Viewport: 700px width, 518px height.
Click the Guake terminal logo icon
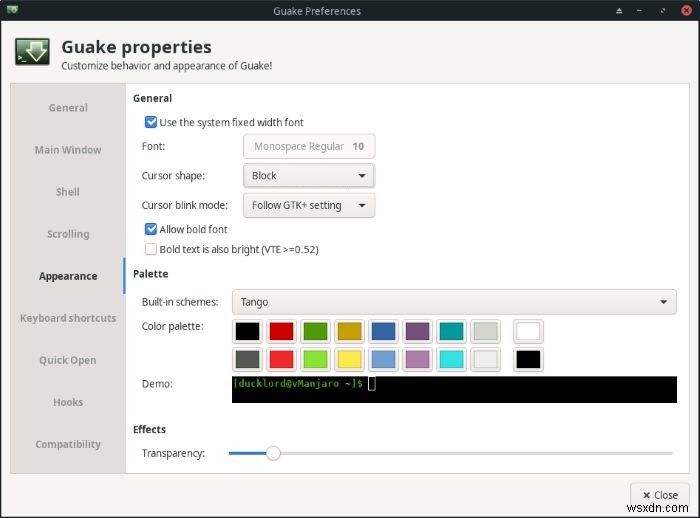tap(32, 52)
